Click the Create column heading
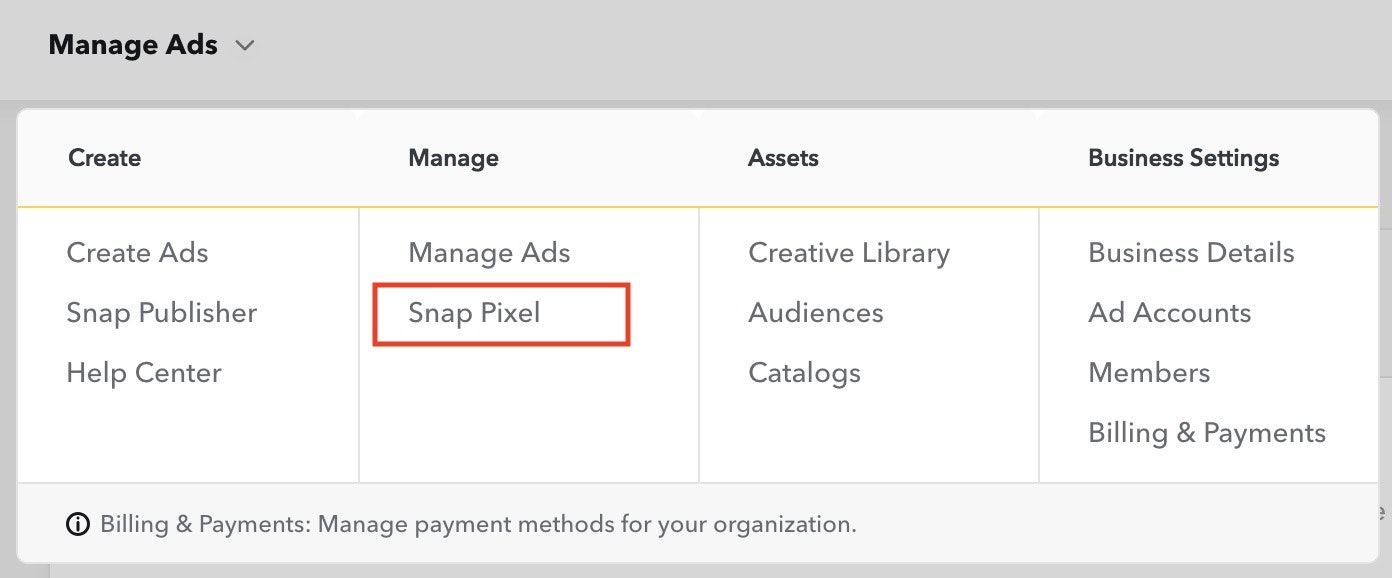 click(104, 158)
